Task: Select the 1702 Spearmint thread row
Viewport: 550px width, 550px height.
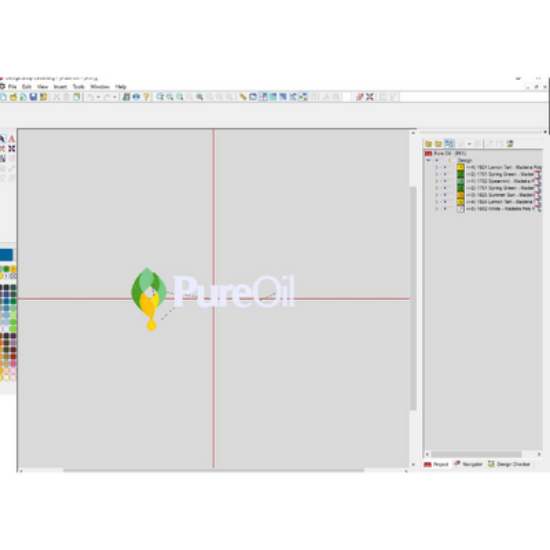Action: point(500,181)
